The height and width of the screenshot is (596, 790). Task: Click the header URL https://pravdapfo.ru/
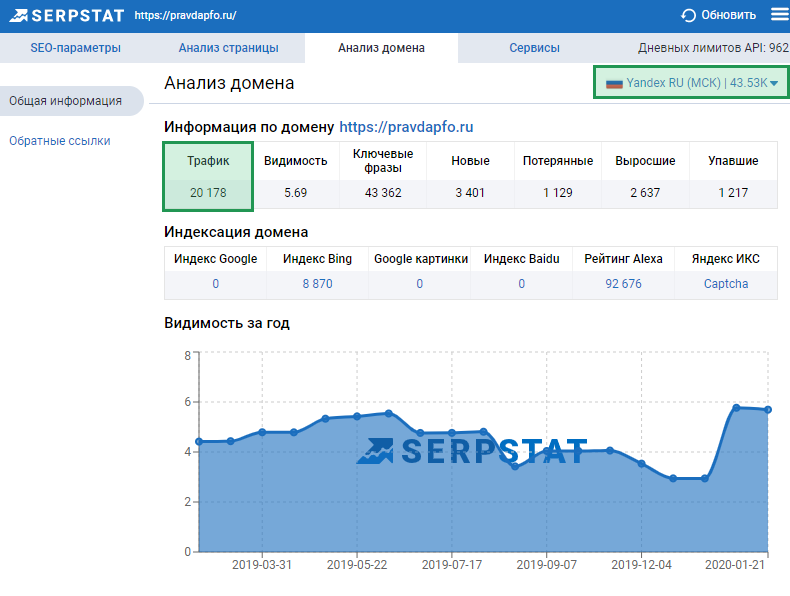(185, 16)
